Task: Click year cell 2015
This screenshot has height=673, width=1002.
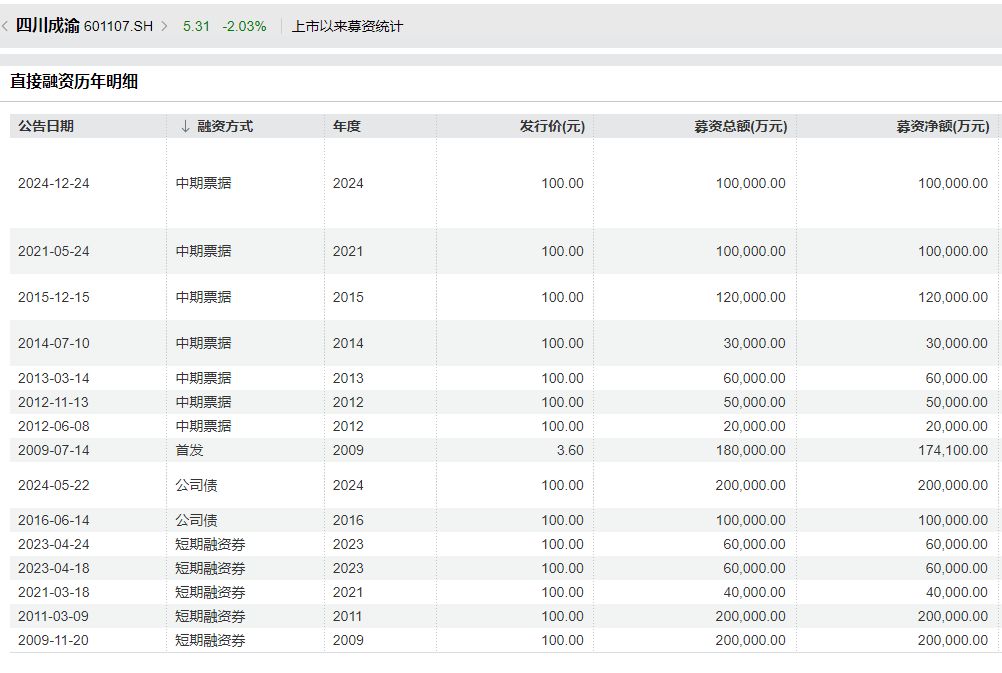Action: [x=348, y=297]
